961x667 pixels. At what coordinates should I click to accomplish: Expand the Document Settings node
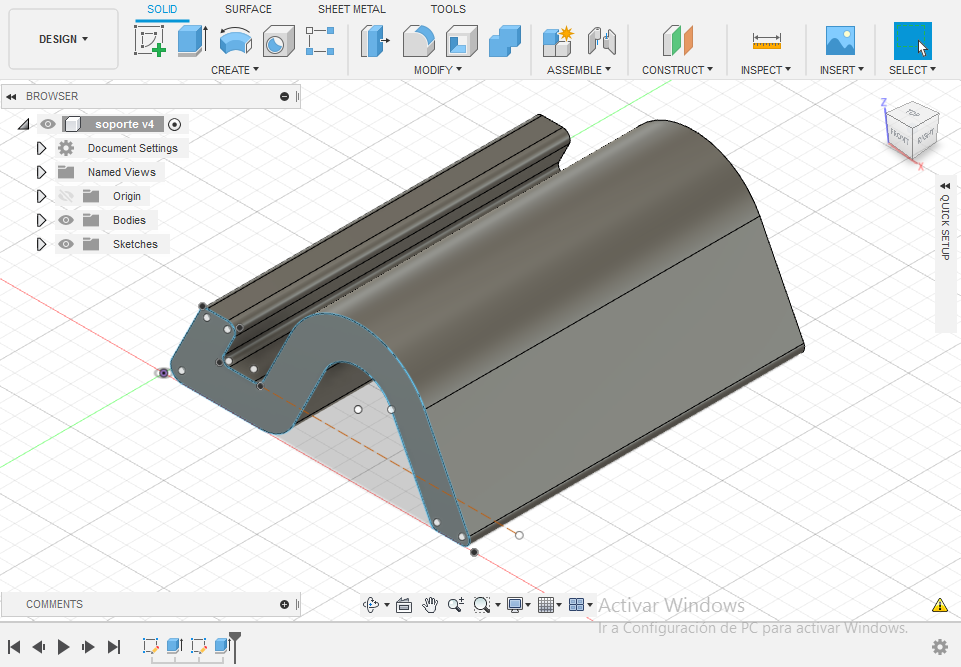tap(41, 148)
